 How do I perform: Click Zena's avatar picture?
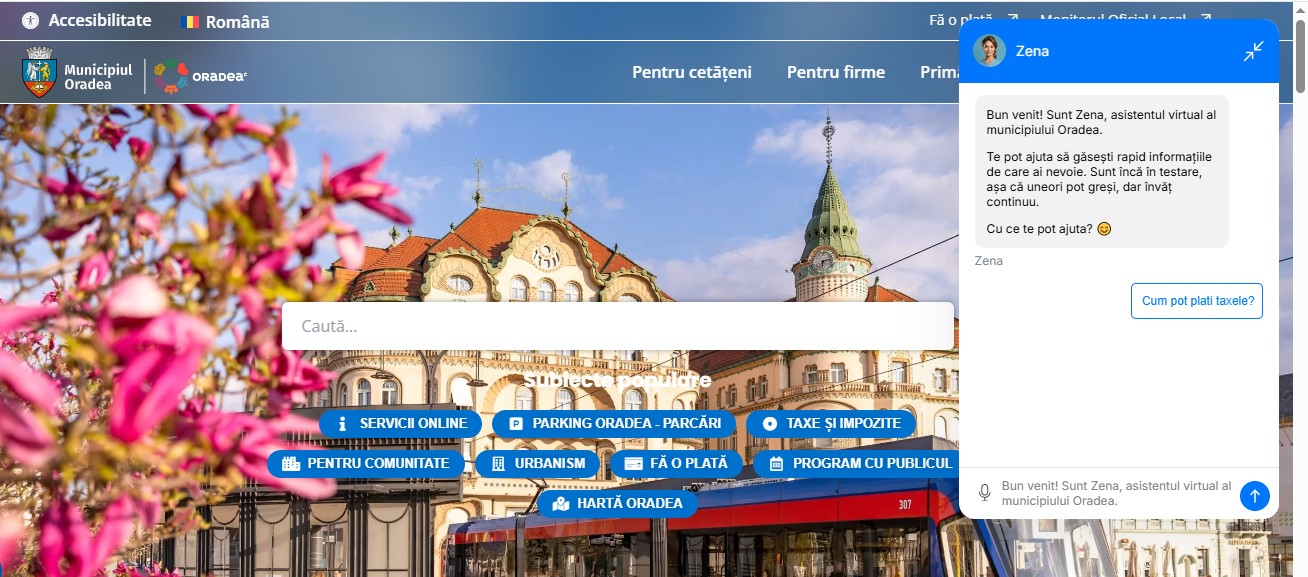pyautogui.click(x=989, y=51)
